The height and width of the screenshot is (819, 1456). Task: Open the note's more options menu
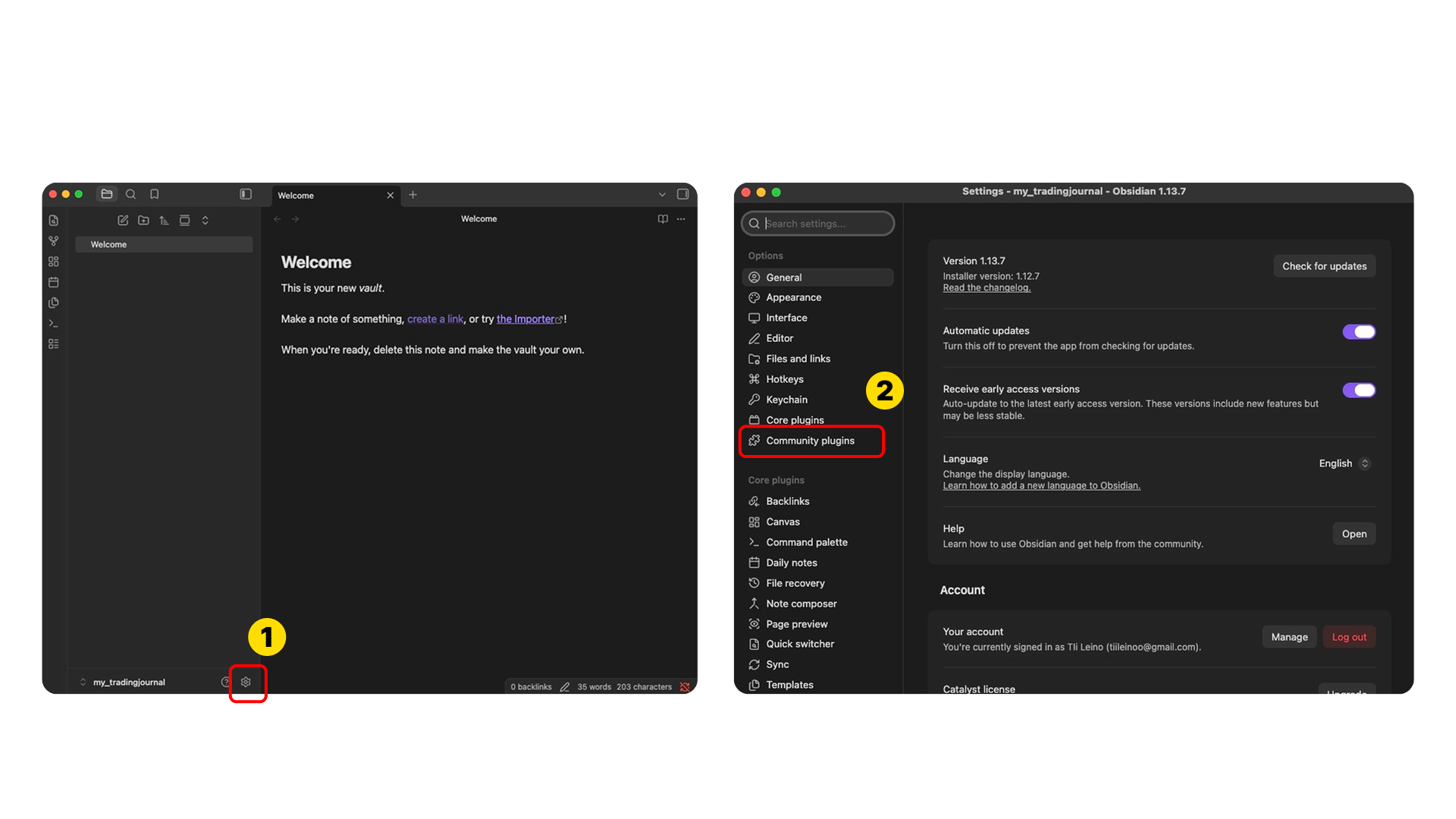(681, 219)
